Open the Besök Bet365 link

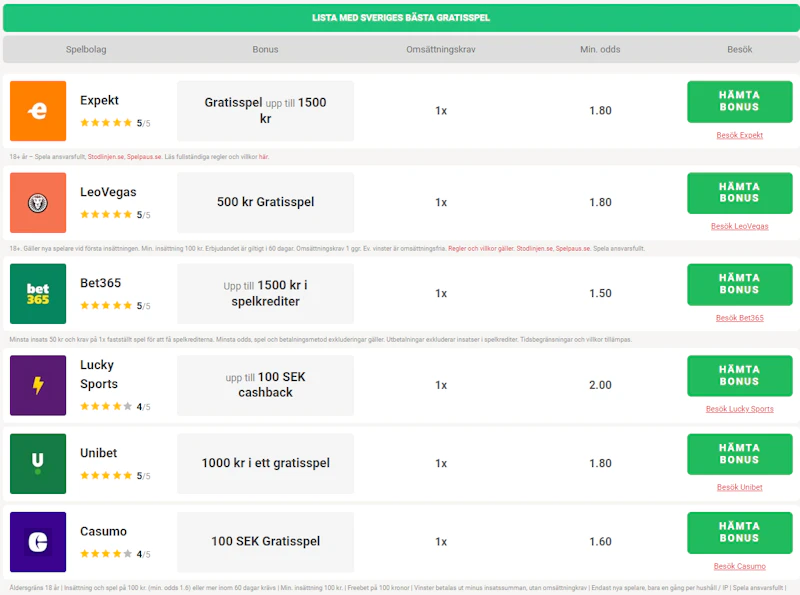pyautogui.click(x=739, y=318)
